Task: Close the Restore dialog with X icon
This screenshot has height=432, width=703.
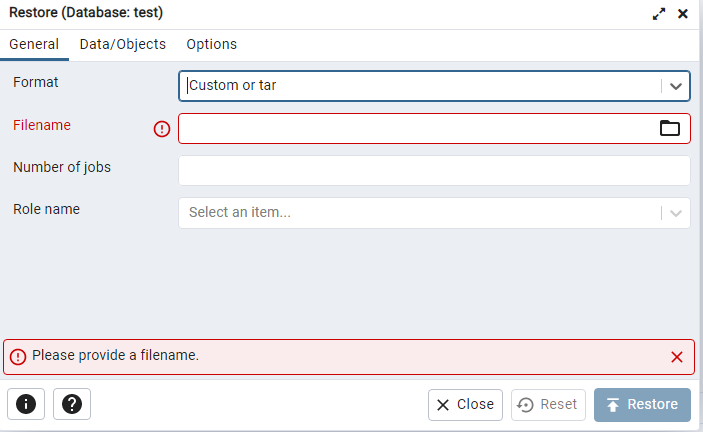Action: (683, 14)
